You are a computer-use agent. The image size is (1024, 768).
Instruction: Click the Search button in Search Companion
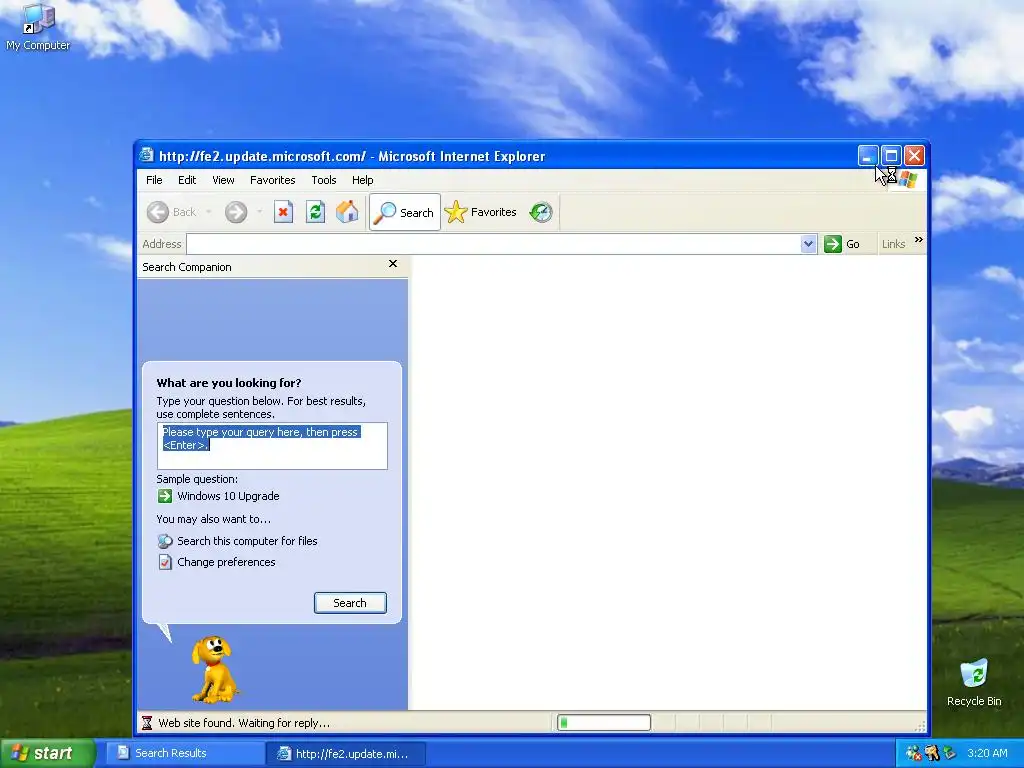coord(350,603)
